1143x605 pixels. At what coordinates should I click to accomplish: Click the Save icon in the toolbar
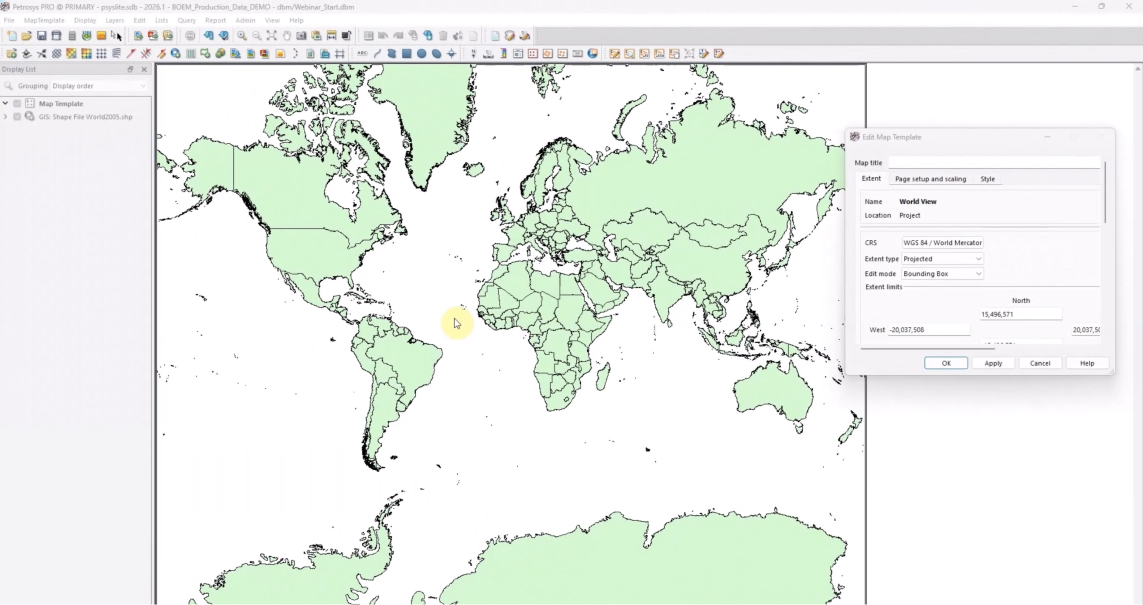(42, 36)
